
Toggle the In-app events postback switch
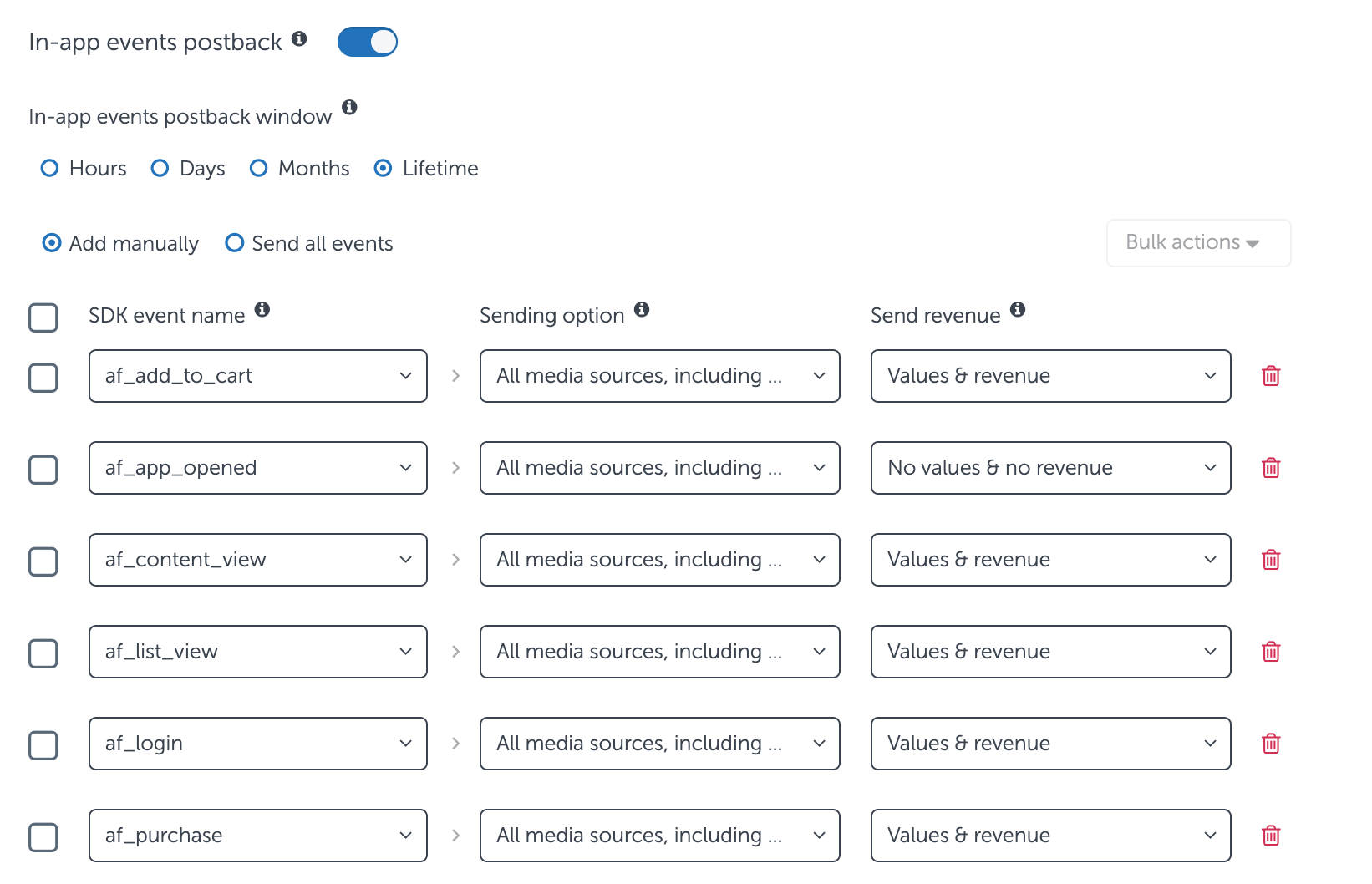click(368, 42)
